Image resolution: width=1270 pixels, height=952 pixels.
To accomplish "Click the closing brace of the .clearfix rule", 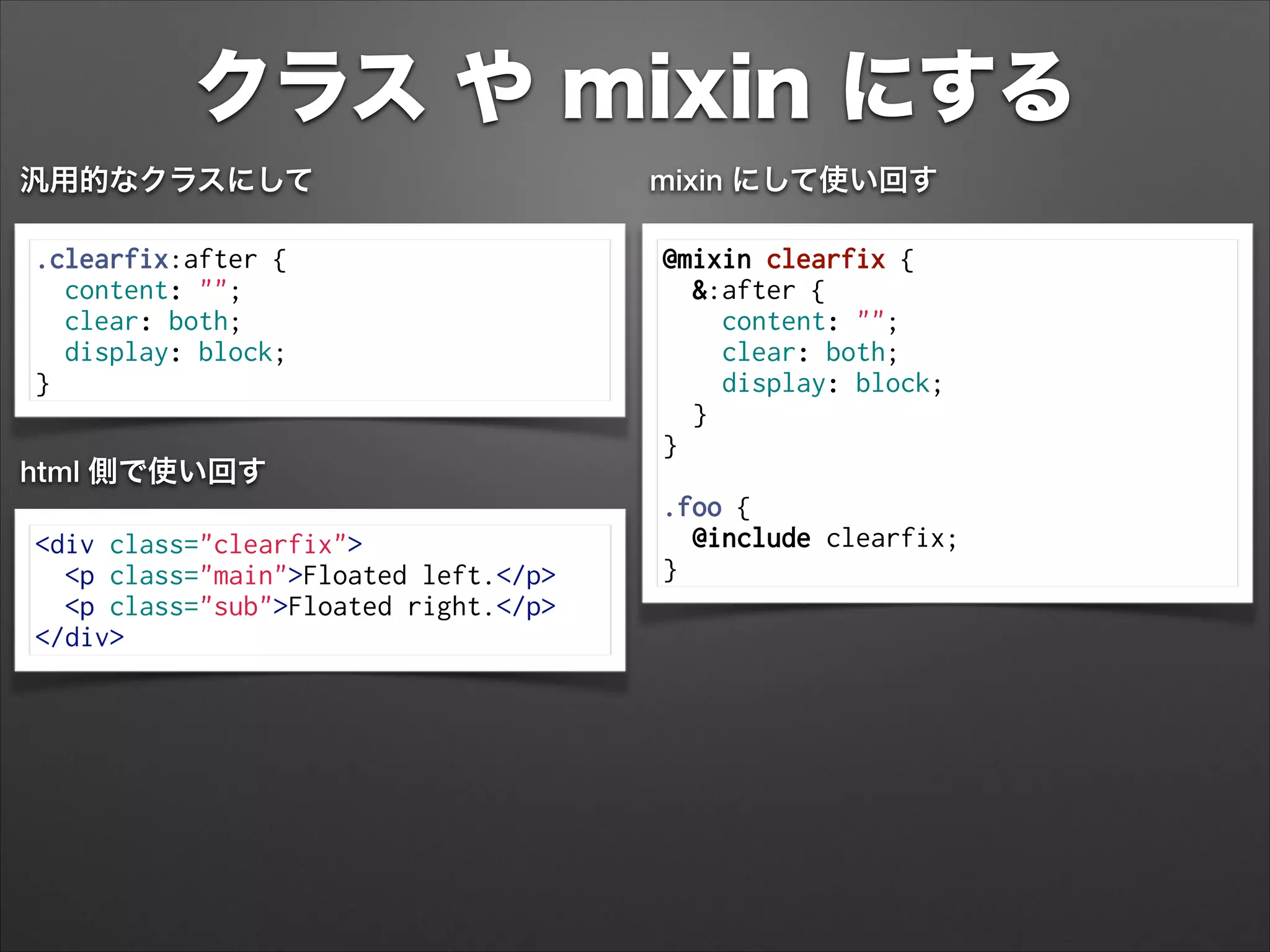I will click(43, 384).
